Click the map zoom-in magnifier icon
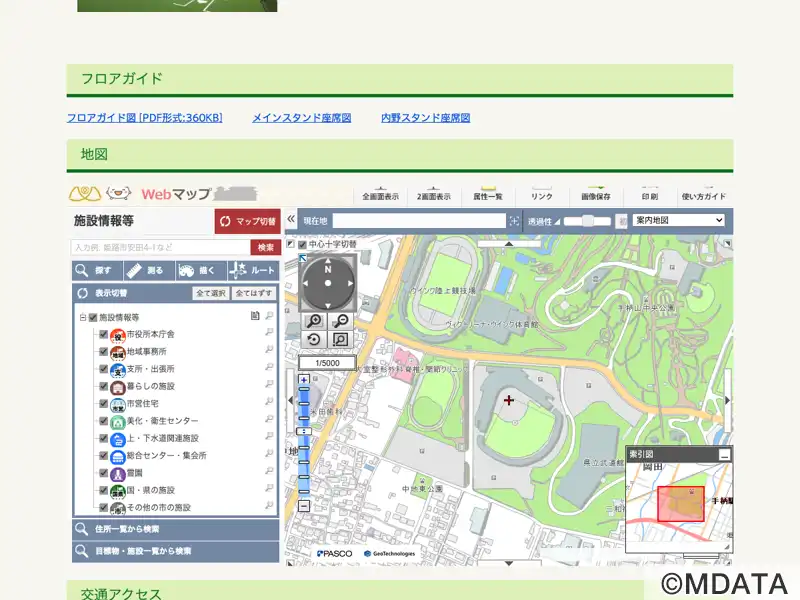 (x=315, y=321)
